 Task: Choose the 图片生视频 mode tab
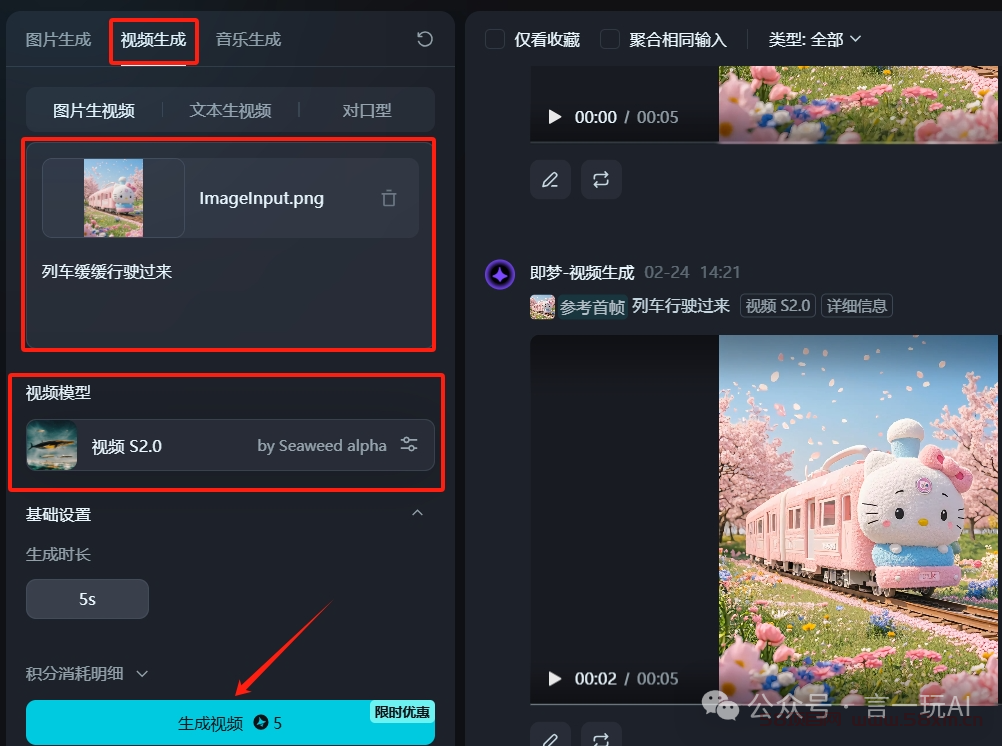pyautogui.click(x=94, y=111)
